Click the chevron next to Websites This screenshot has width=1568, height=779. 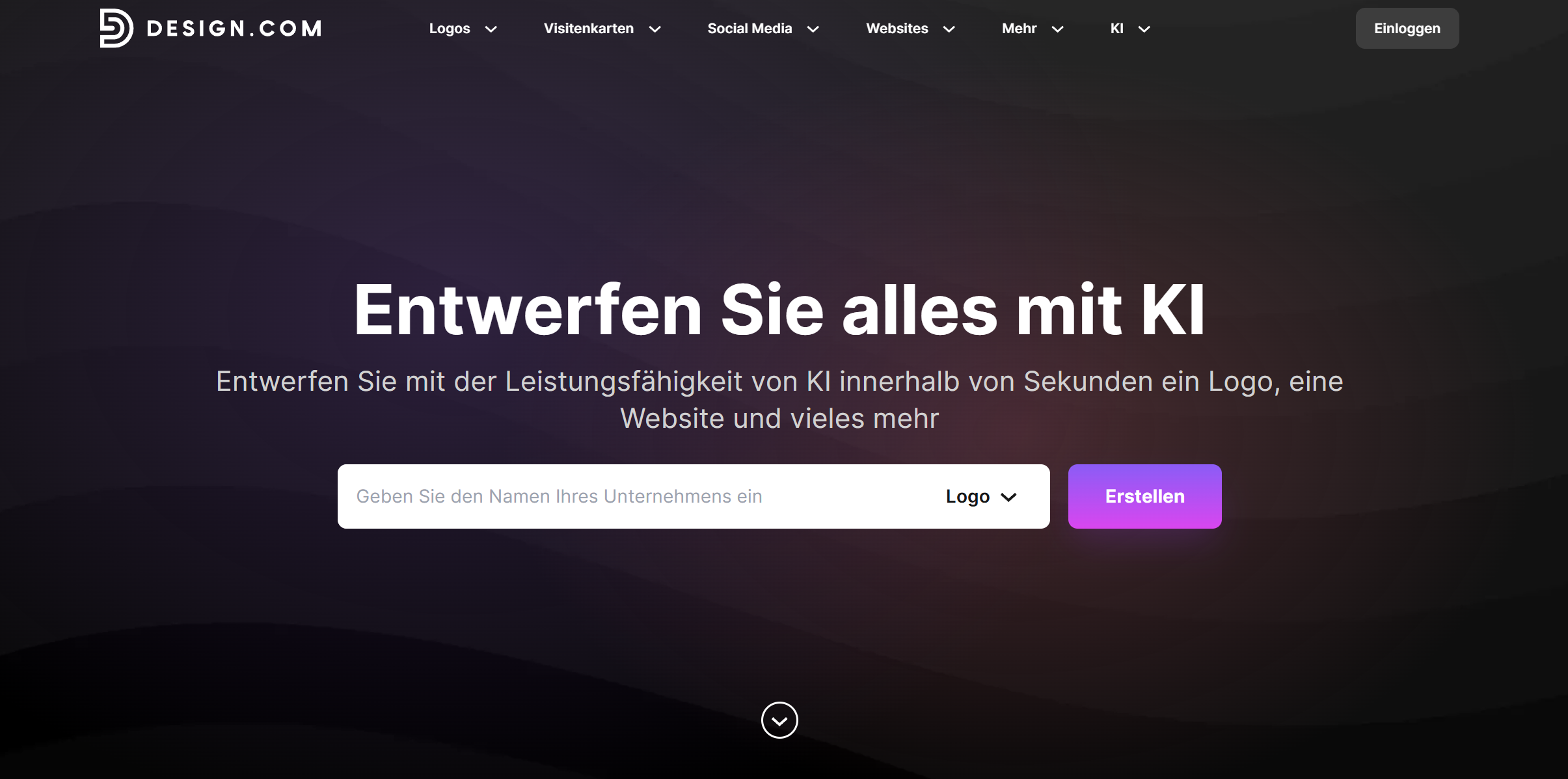(949, 29)
